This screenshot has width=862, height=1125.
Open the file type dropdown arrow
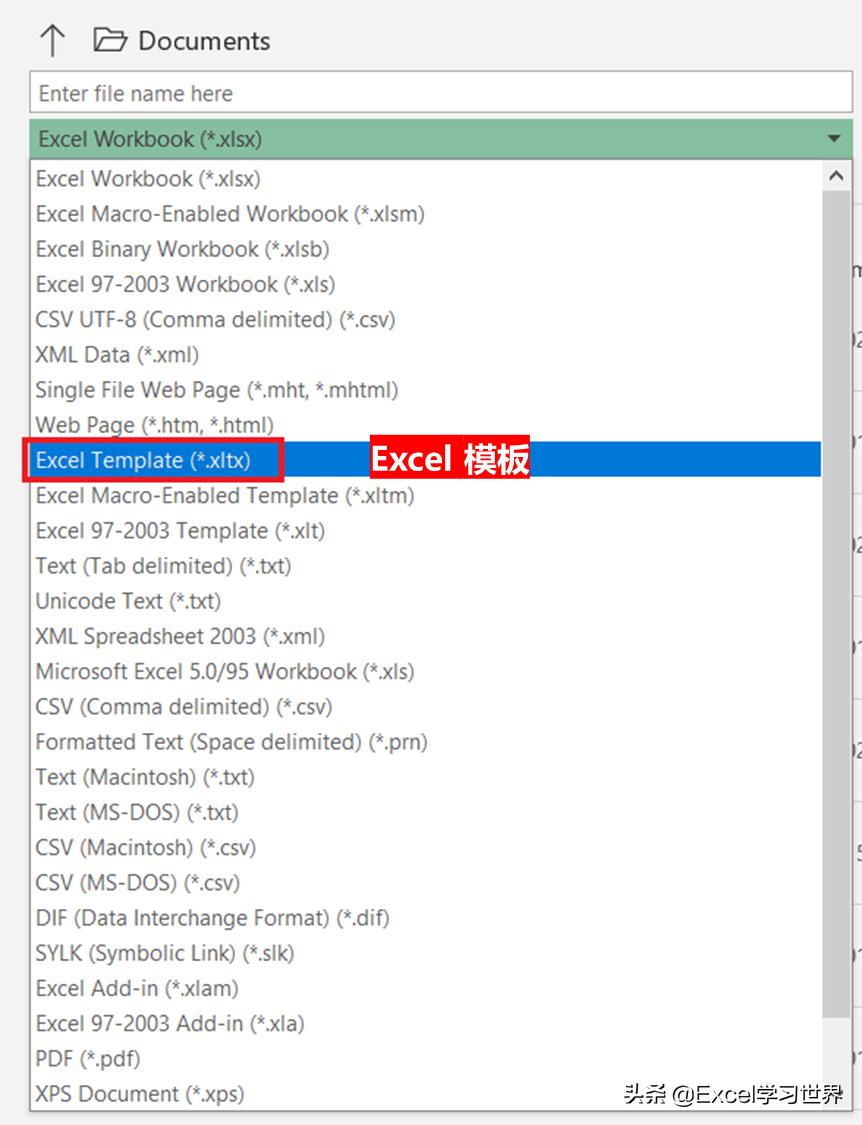[x=835, y=138]
